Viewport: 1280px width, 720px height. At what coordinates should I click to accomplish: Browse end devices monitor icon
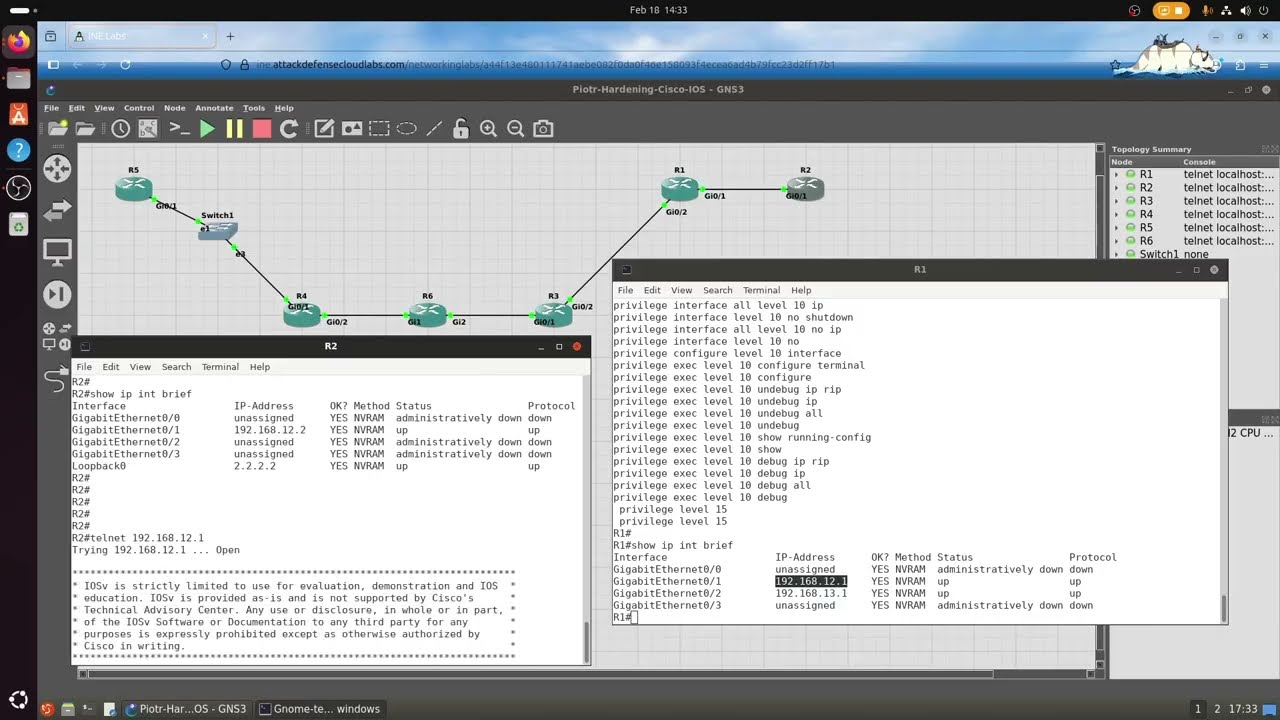[57, 252]
